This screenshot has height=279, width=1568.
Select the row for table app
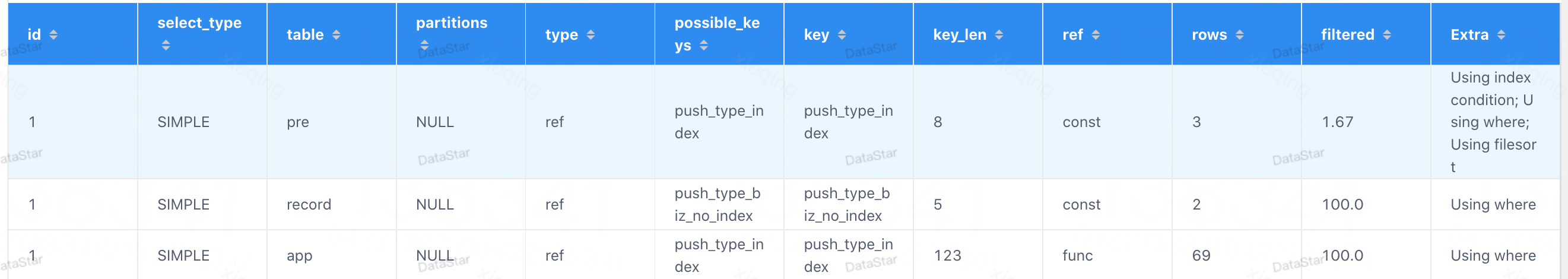point(300,255)
